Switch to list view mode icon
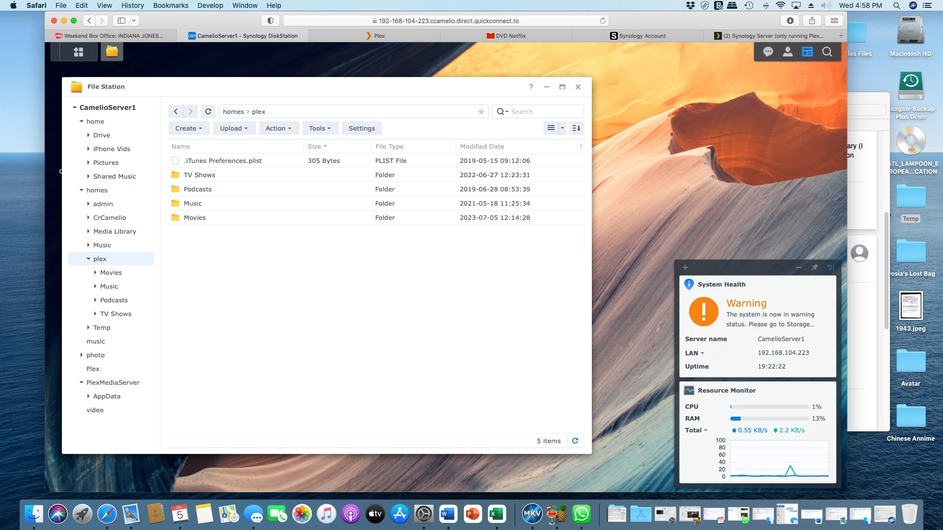 pyautogui.click(x=551, y=128)
